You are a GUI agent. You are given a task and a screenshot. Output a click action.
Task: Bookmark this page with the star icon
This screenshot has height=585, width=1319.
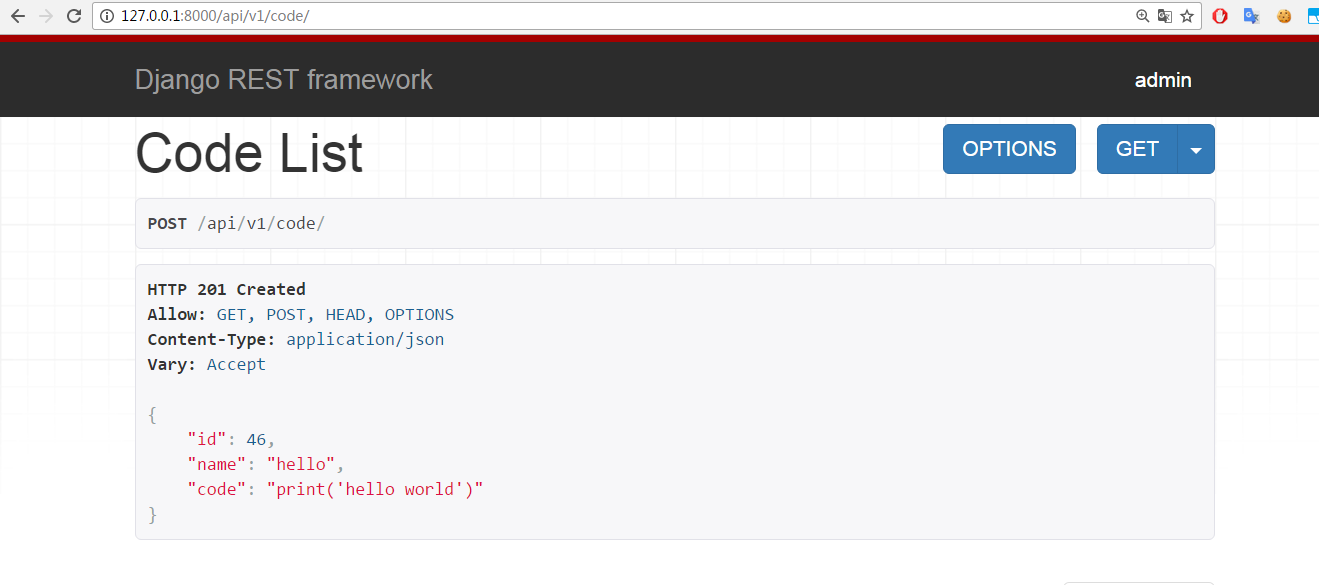(1187, 16)
